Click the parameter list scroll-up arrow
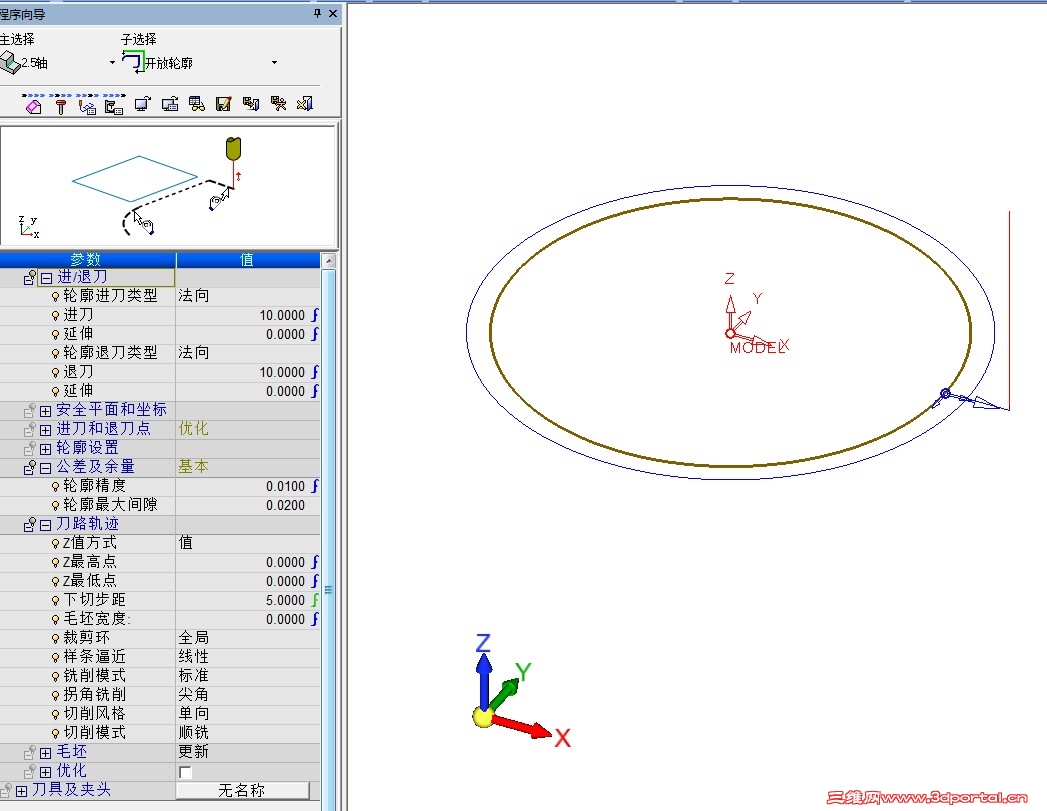The height and width of the screenshot is (811, 1047). point(329,261)
